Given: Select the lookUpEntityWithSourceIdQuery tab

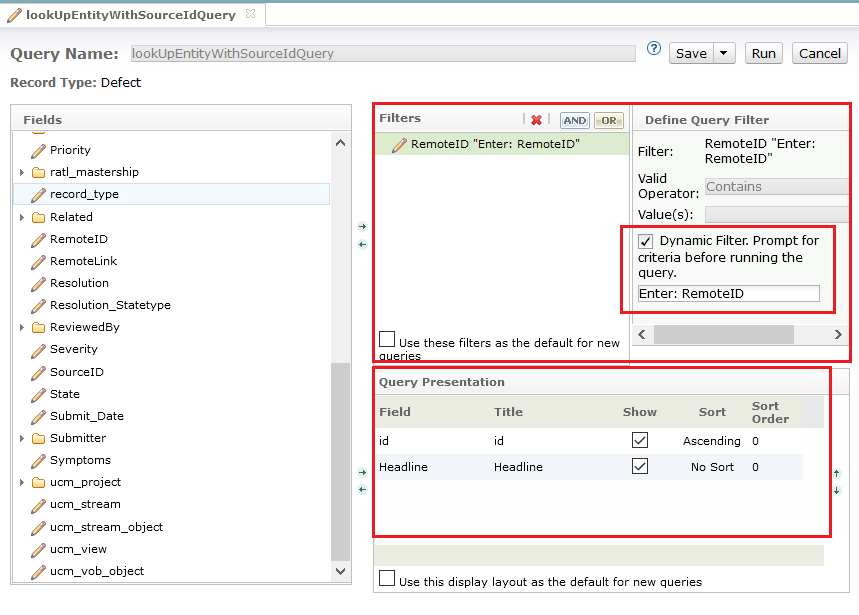Looking at the screenshot, I should (130, 15).
